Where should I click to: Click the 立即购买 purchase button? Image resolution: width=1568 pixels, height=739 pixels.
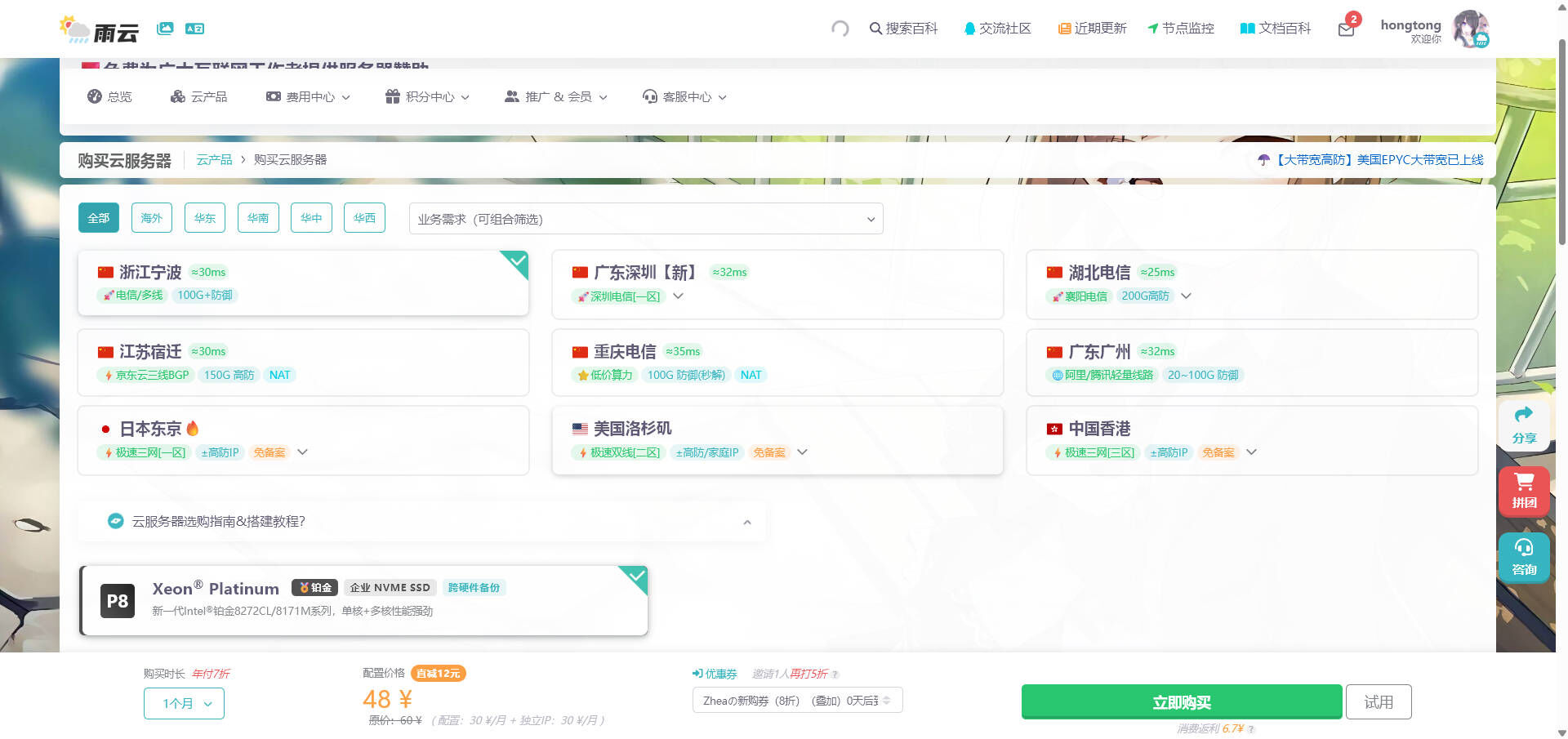pos(1182,701)
